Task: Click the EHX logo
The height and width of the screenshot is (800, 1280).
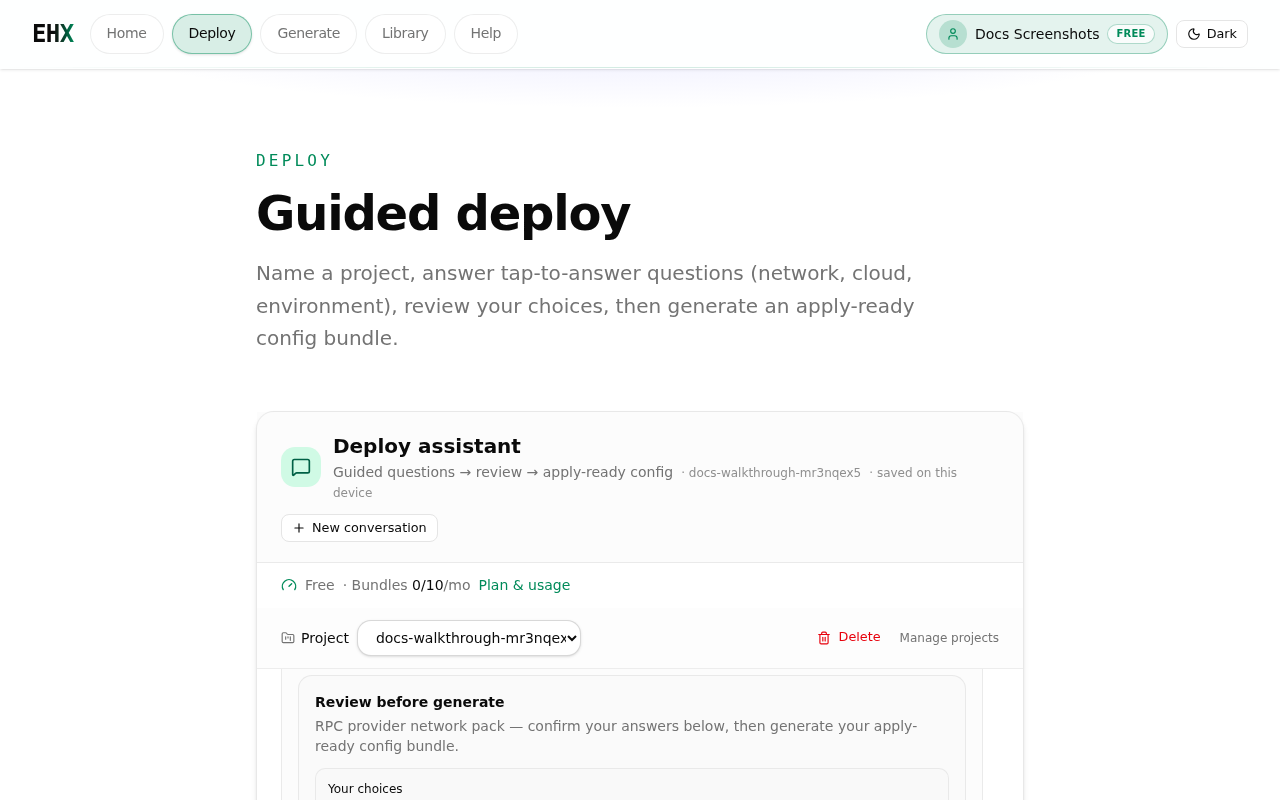Action: pos(53,34)
